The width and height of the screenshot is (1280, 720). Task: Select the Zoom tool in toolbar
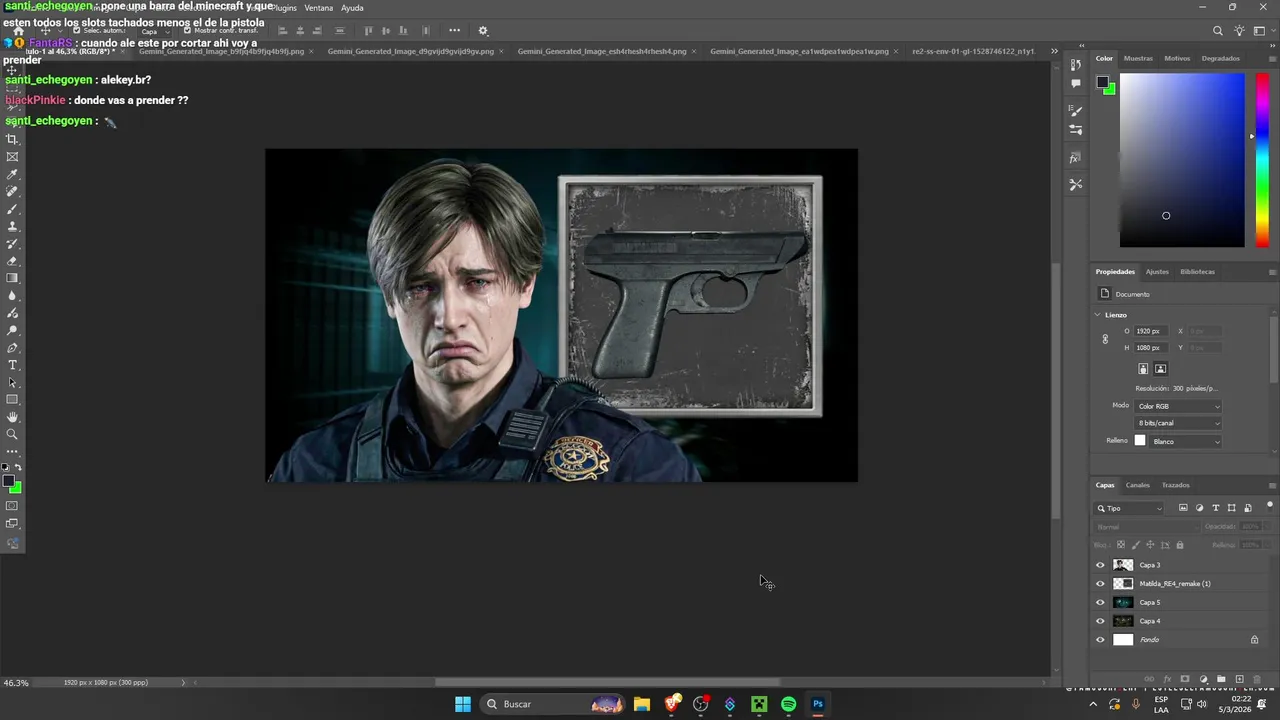[x=12, y=434]
